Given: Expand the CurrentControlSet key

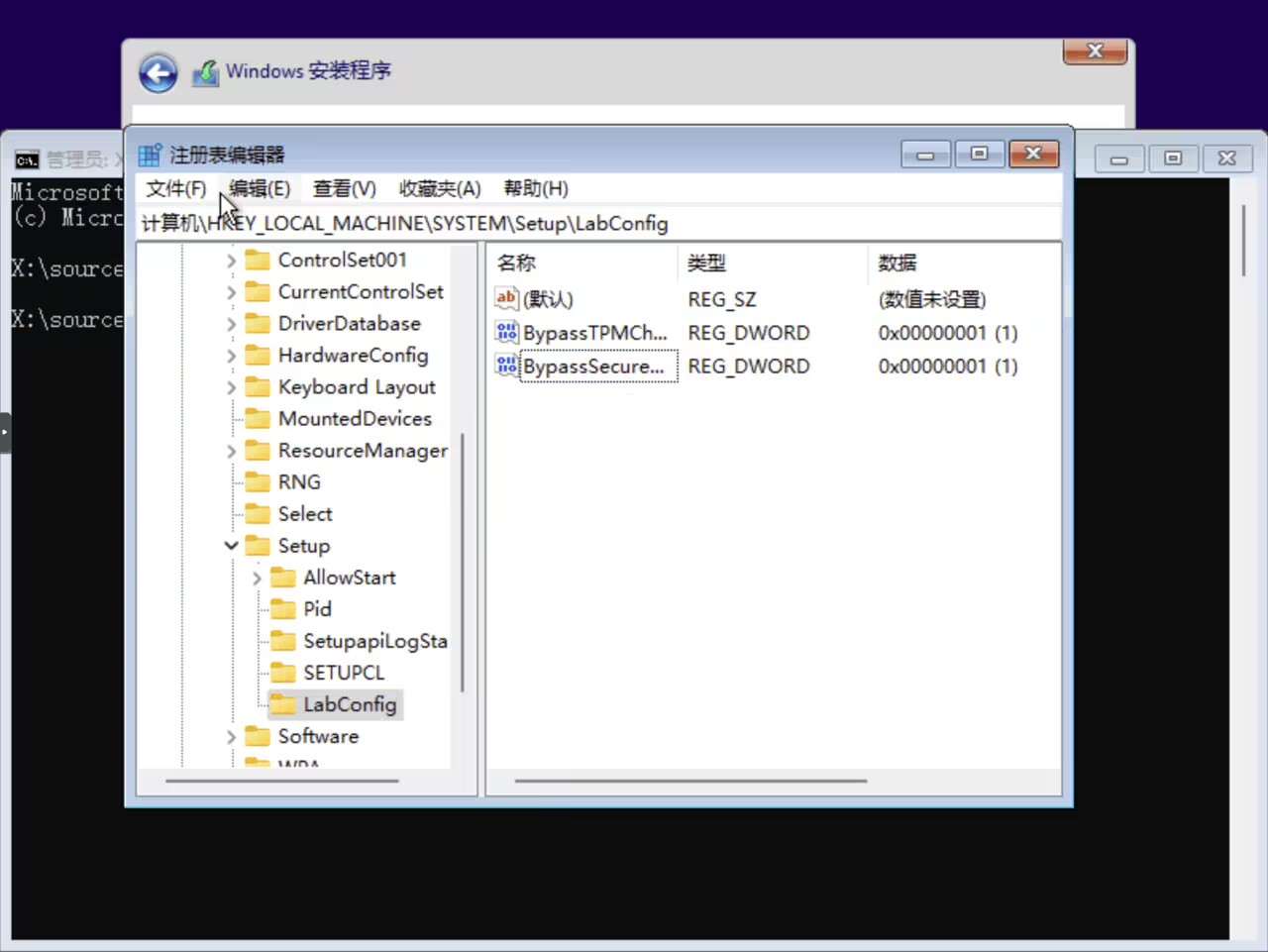Looking at the screenshot, I should pyautogui.click(x=231, y=292).
